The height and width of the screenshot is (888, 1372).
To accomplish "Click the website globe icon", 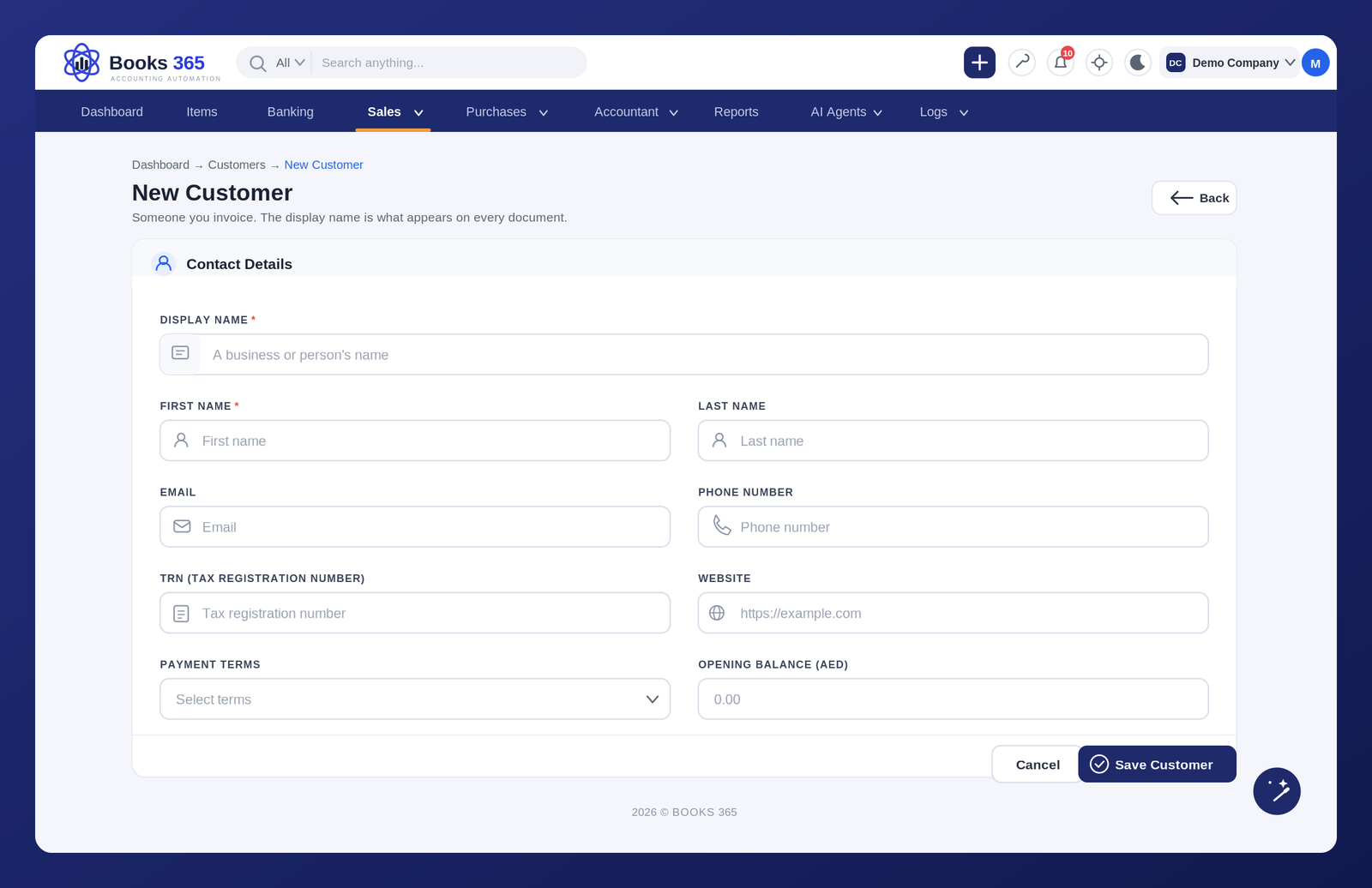I will (x=717, y=613).
